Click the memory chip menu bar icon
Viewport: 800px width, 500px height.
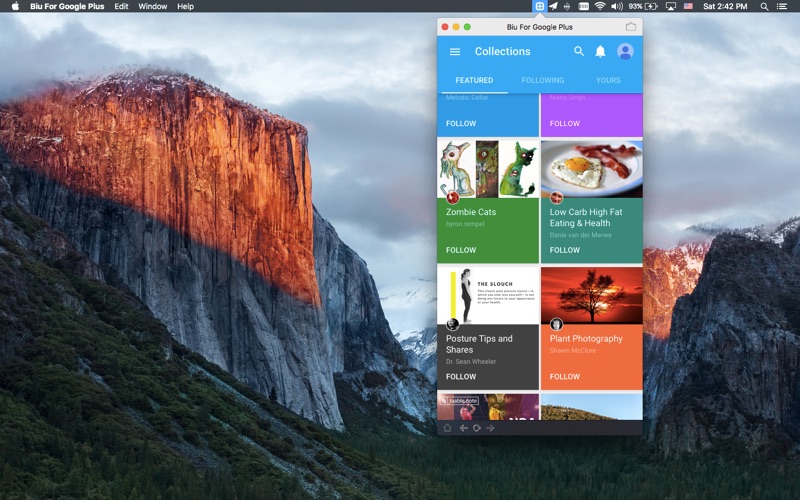[x=584, y=6]
